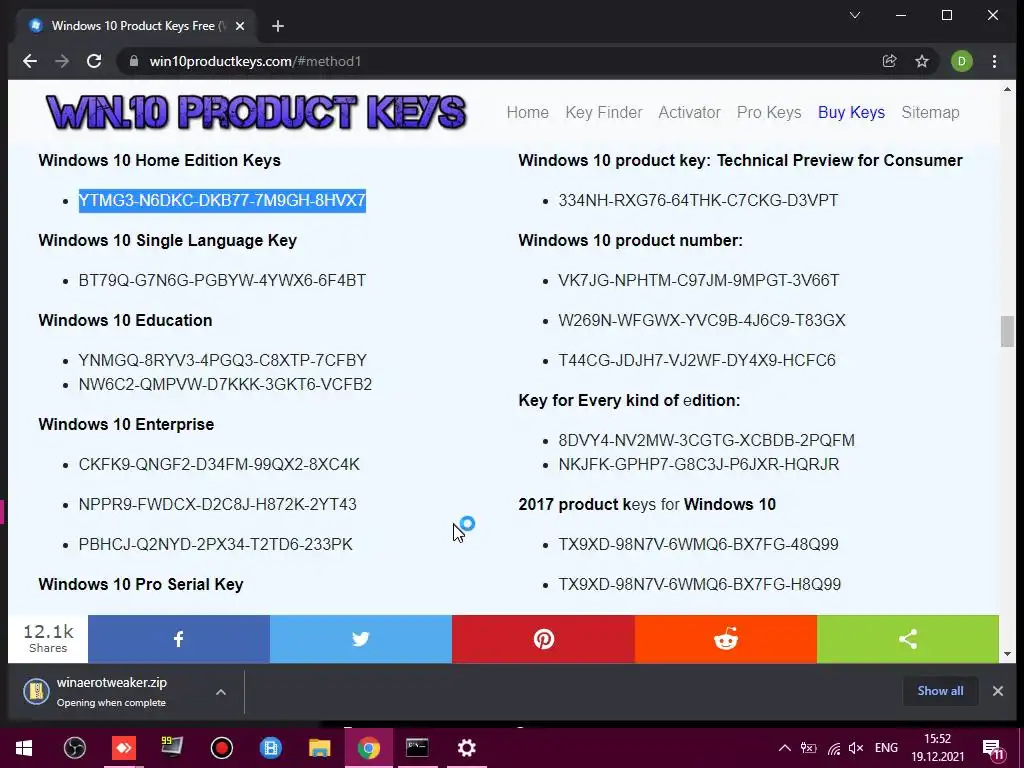1024x768 pixels.
Task: Click the green generic share button
Action: pos(908,639)
